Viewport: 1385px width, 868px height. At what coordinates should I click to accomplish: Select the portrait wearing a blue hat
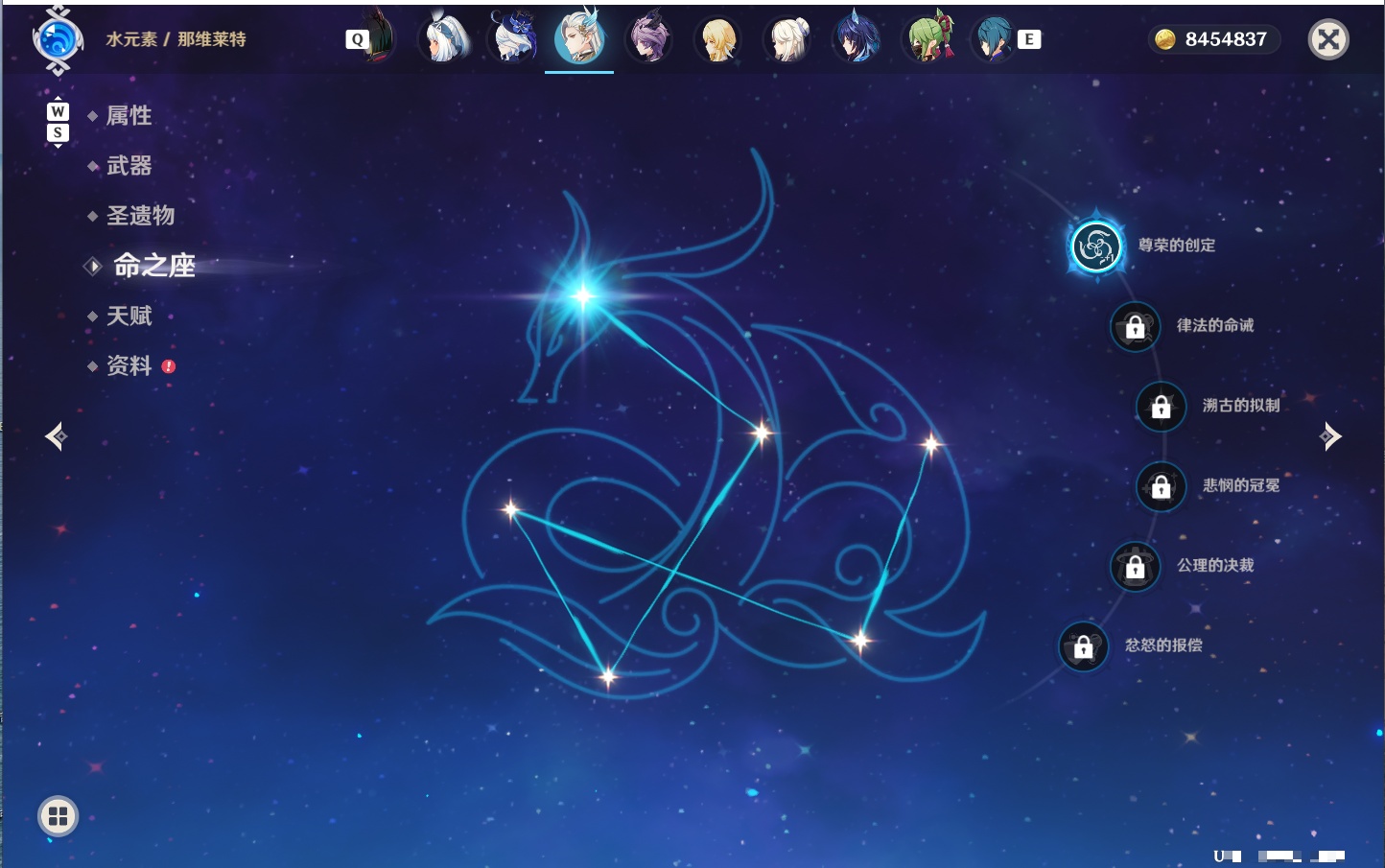click(x=513, y=38)
